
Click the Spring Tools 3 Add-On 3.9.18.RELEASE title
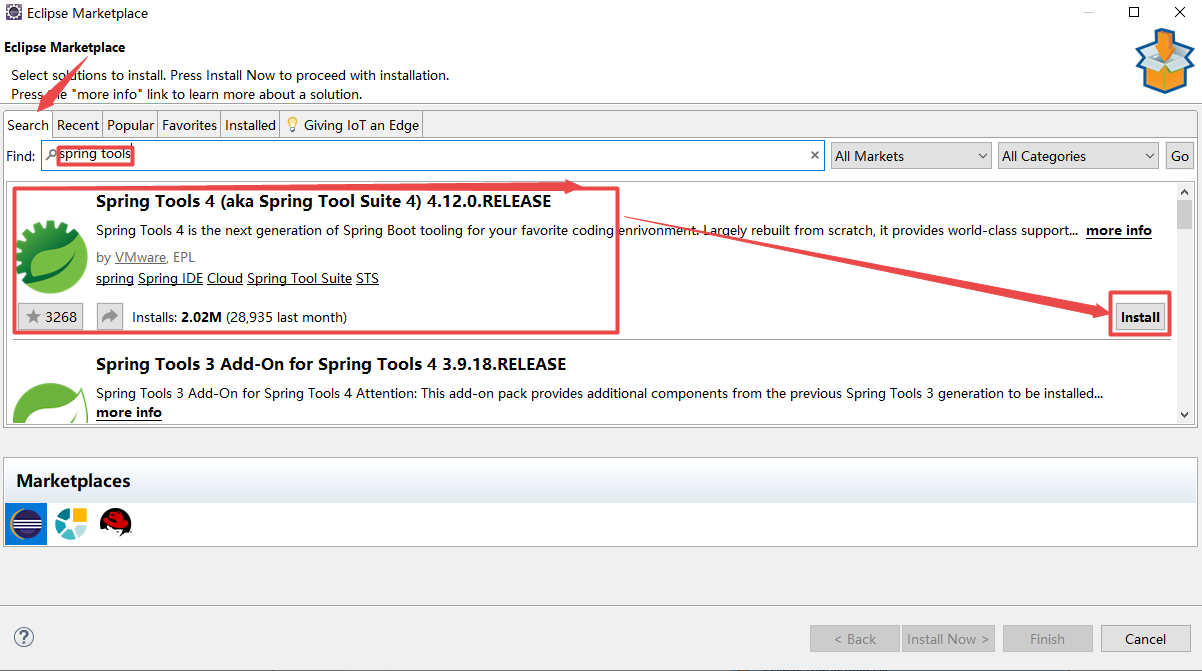(x=331, y=364)
